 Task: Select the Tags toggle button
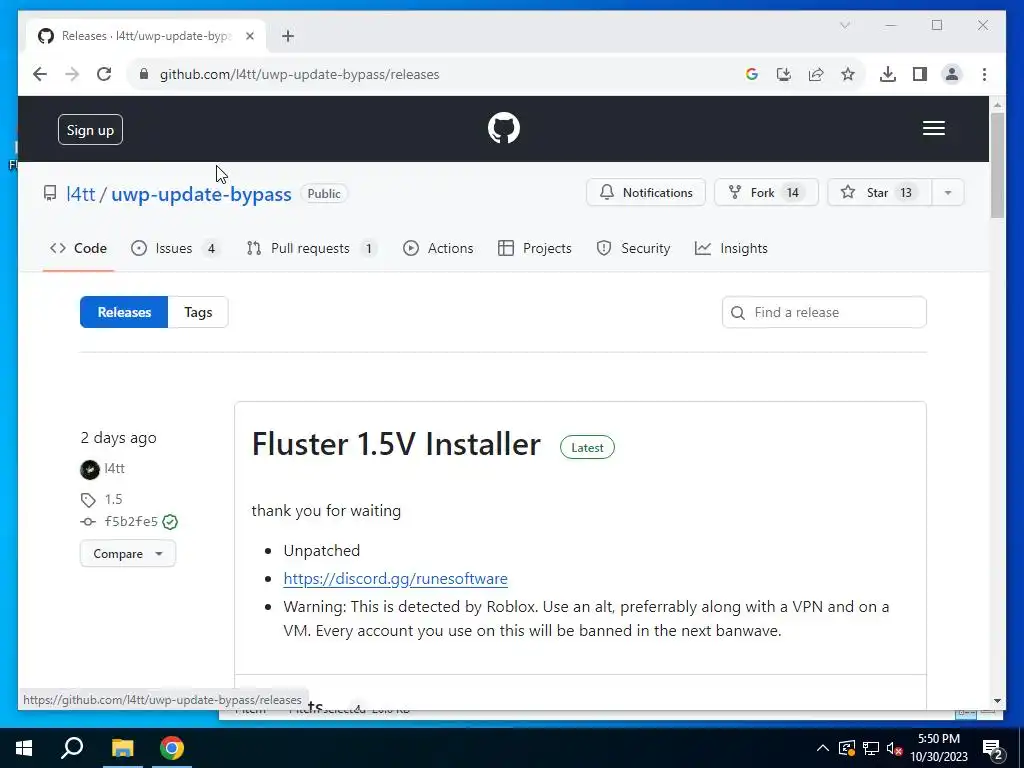(x=198, y=312)
